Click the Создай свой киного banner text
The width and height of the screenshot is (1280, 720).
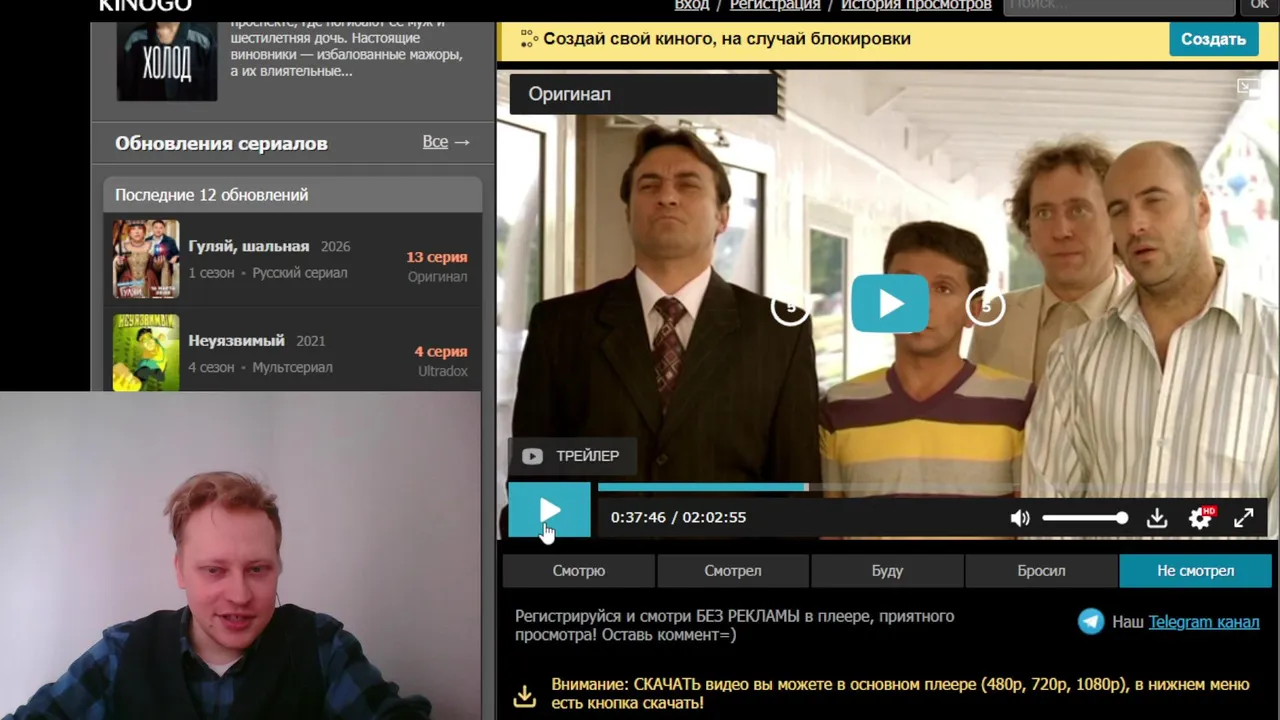coord(727,39)
